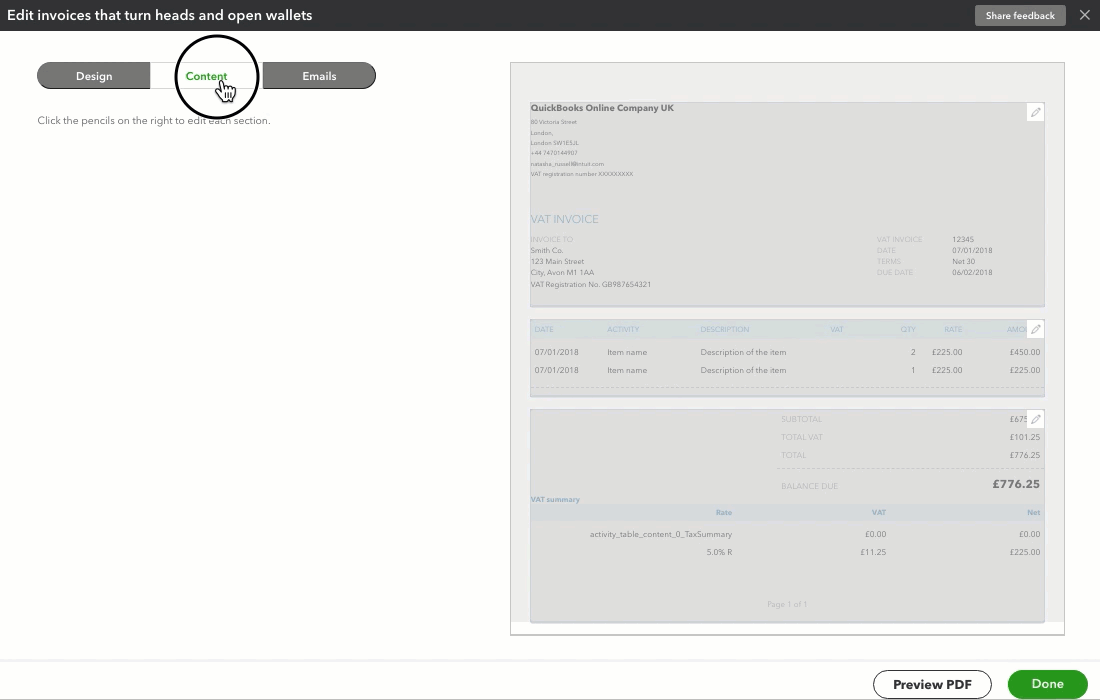Click VAT Registration No. GB987654321
The width and height of the screenshot is (1100, 700).
591,284
